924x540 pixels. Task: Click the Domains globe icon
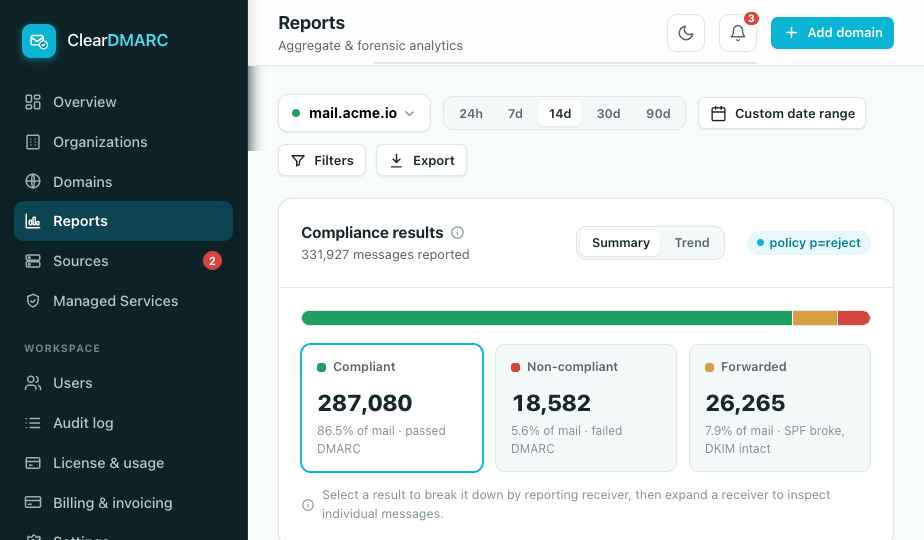pyautogui.click(x=33, y=182)
